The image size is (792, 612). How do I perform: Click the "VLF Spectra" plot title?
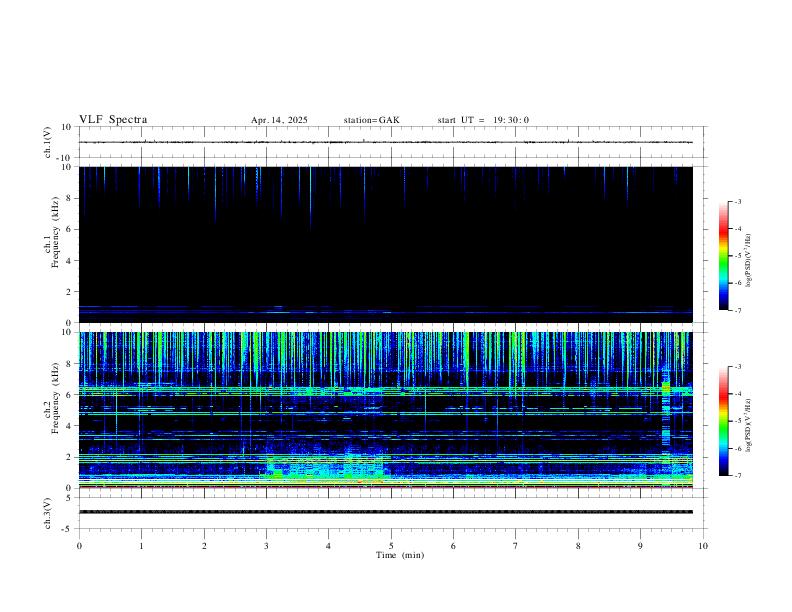coord(113,120)
